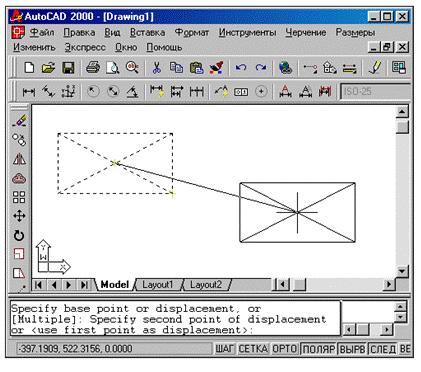Open the Вставка menu
Screen dimensions: 421x372
click(147, 32)
